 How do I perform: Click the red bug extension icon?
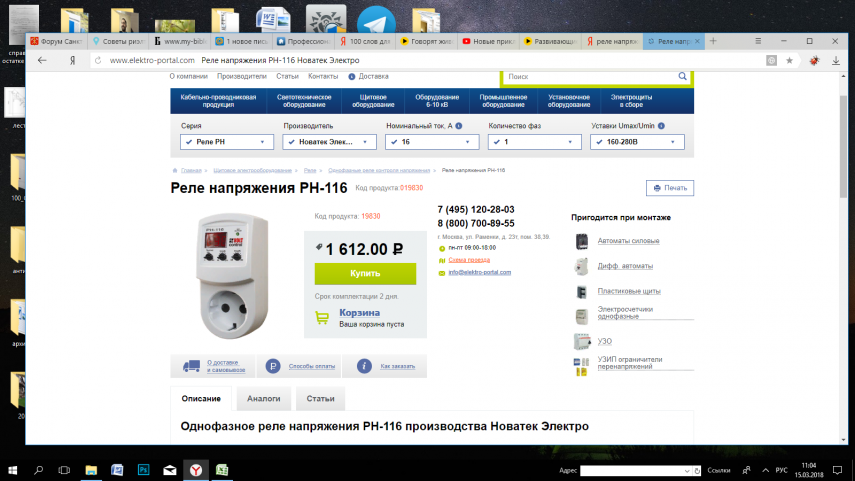[814, 61]
